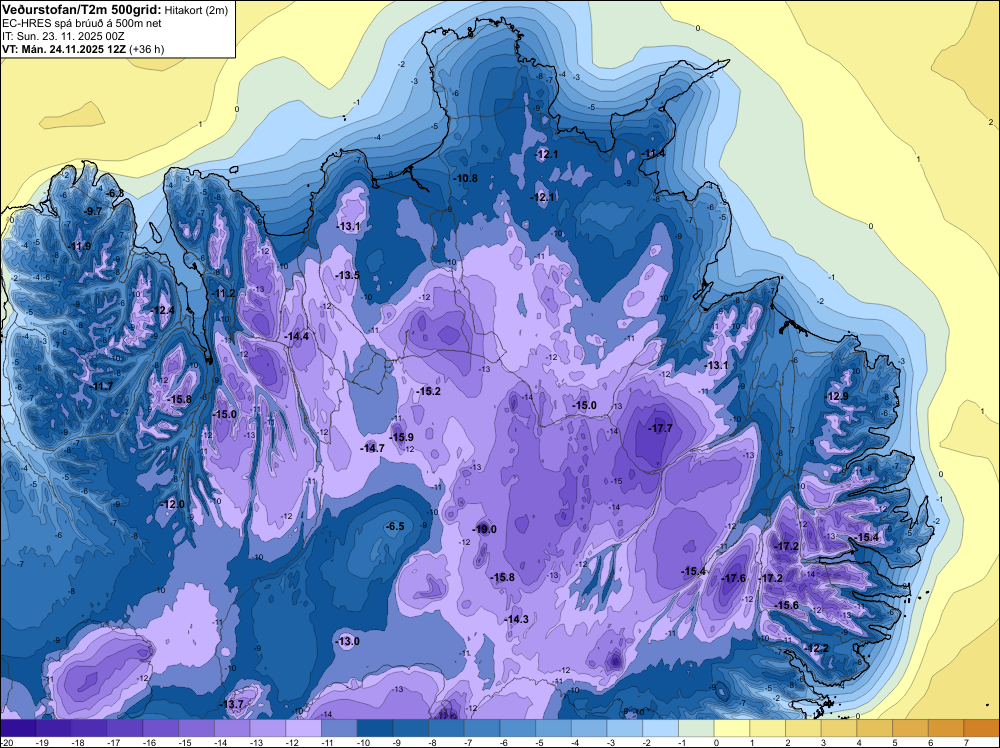
Task: Click legend swatch between -1 and 0
Action: 696,727
